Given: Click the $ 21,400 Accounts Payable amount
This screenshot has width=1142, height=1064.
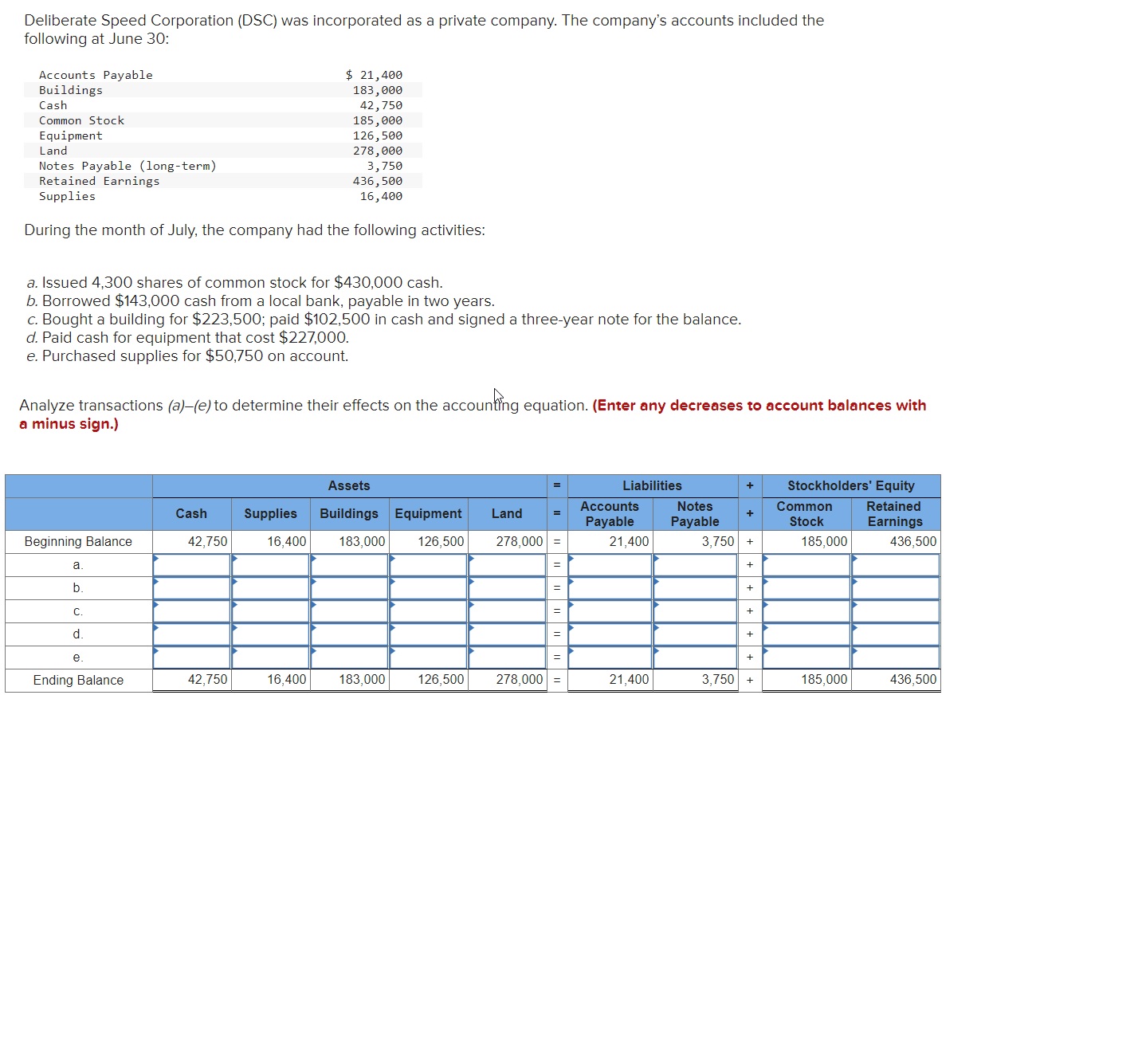Looking at the screenshot, I should tap(374, 75).
